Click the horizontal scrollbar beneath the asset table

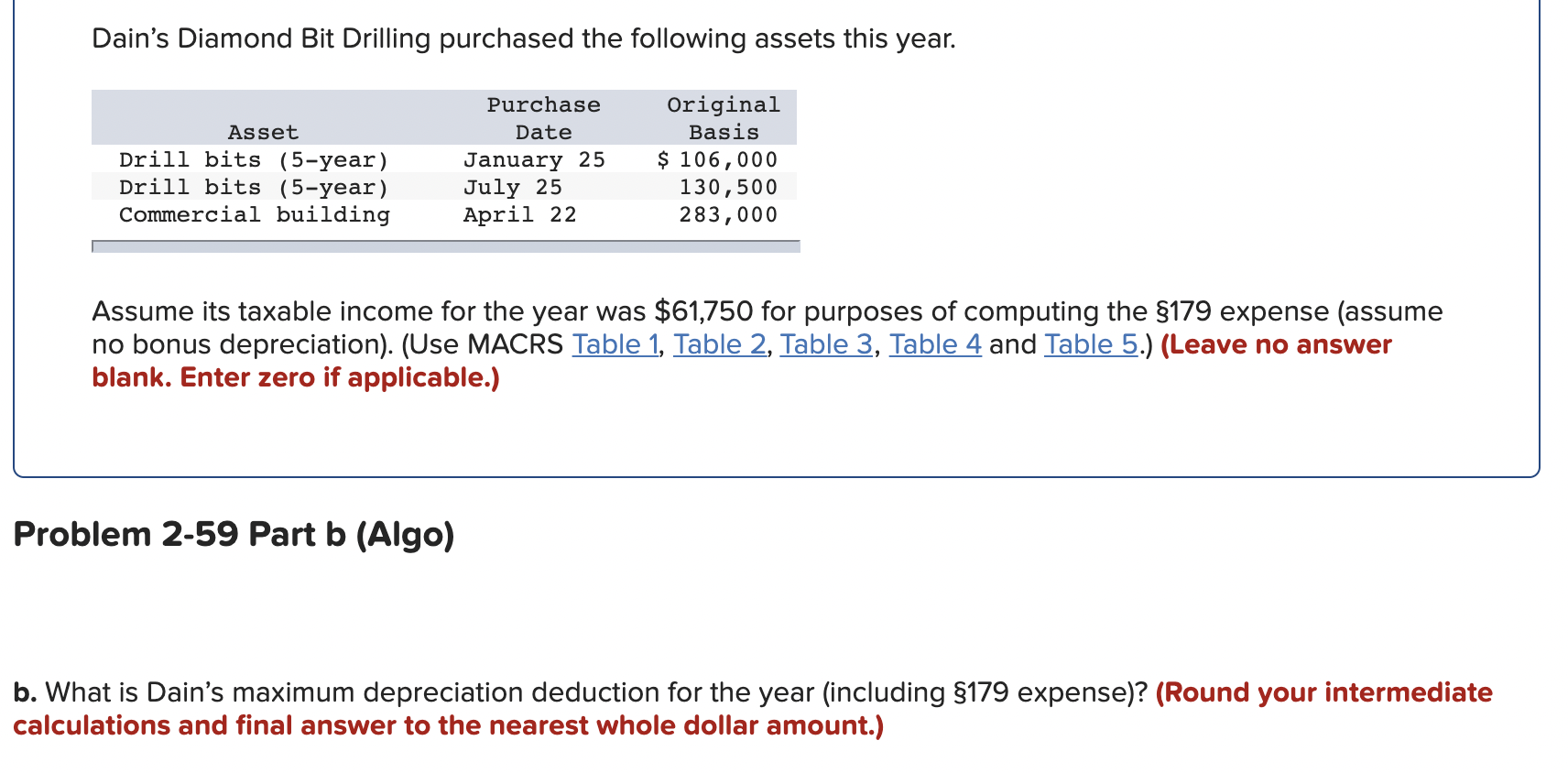(x=446, y=246)
